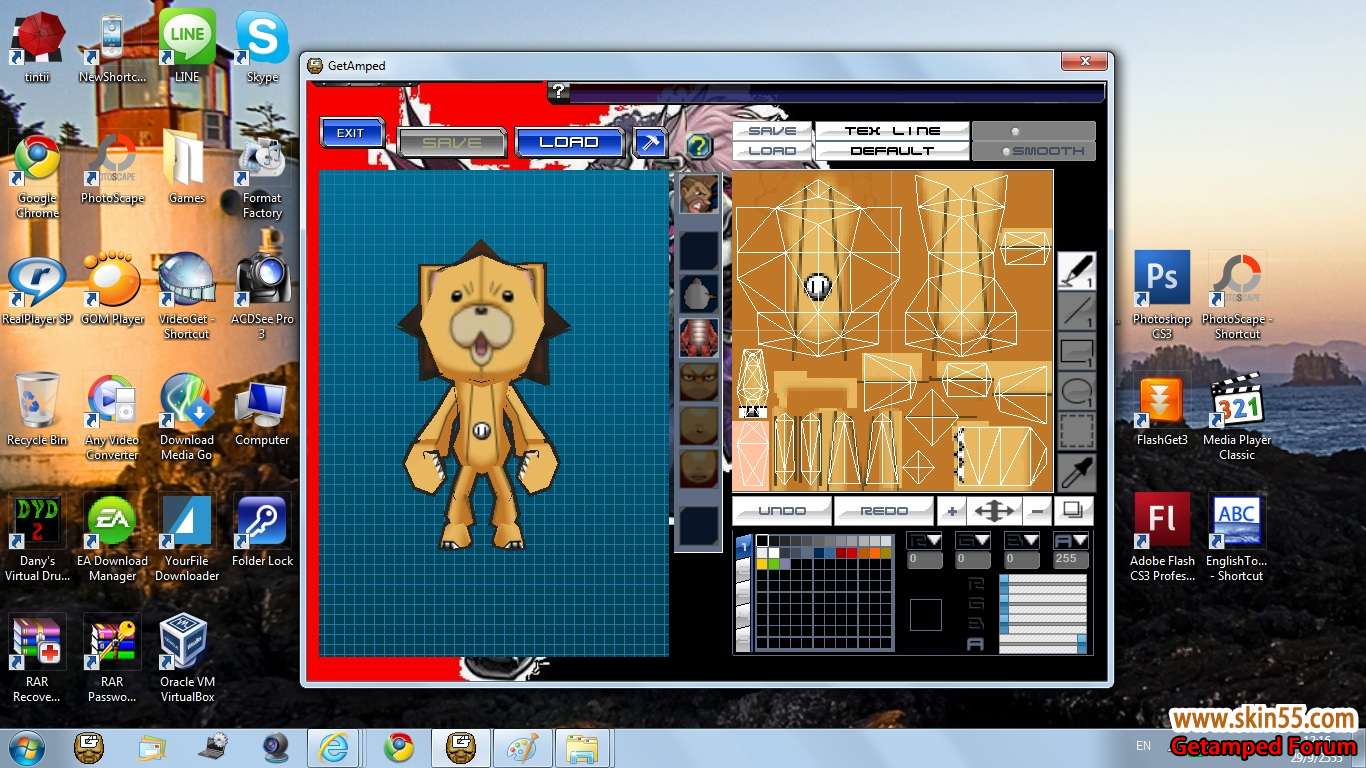
Task: Open Paint from the taskbar
Action: pyautogui.click(x=522, y=748)
